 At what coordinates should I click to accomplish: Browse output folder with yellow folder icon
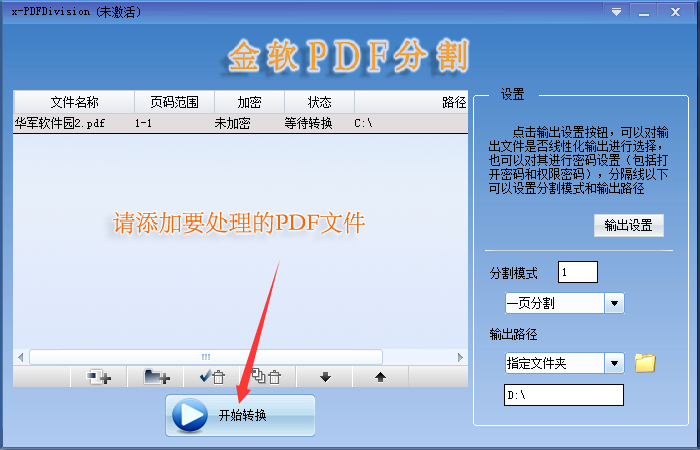tap(645, 363)
